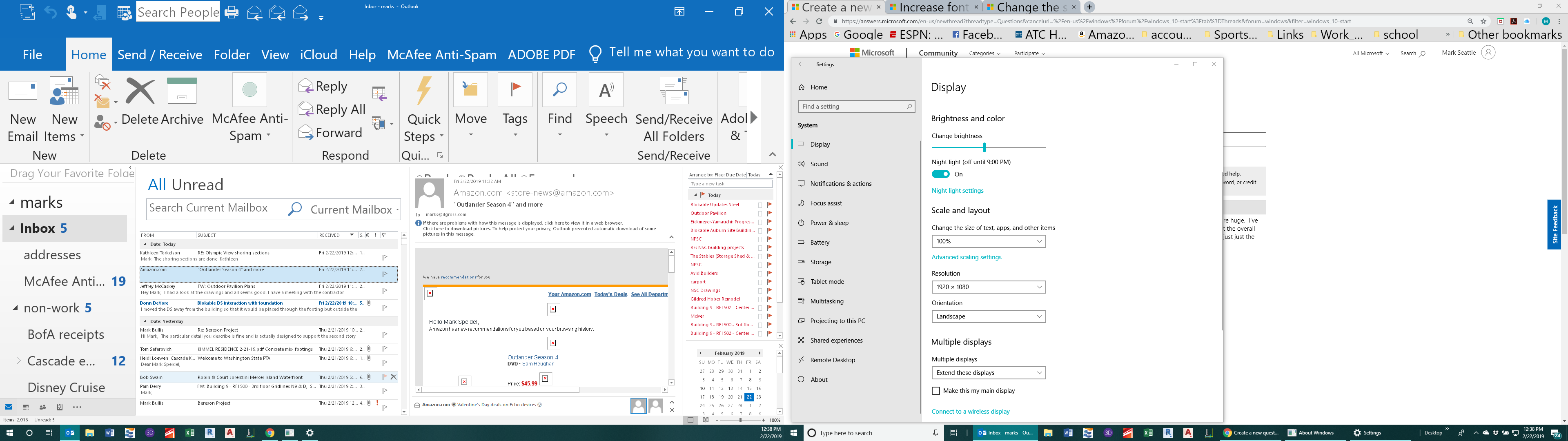Viewport: 1568px width, 441px height.
Task: Open the Folder ribbon tab
Action: tap(232, 55)
